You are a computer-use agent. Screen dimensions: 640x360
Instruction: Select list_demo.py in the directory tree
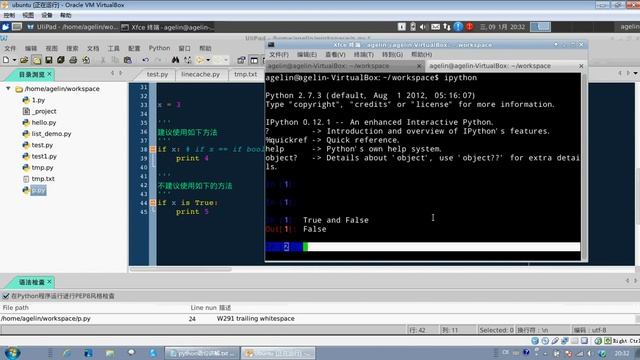click(51, 134)
